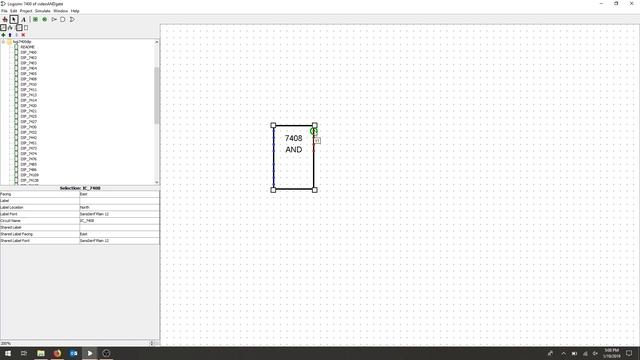Remove circuit with the red X icon
The image size is (640, 360).
click(x=23, y=35)
